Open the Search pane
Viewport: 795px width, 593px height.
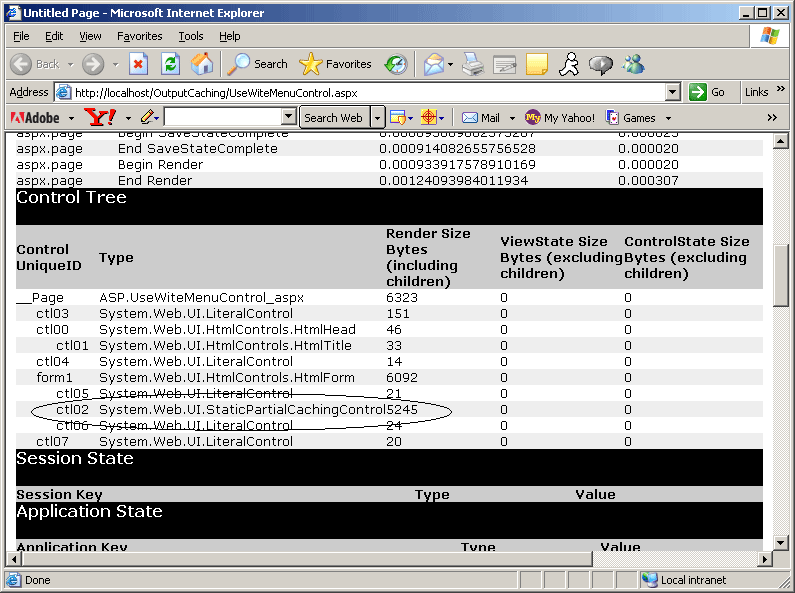coord(258,64)
